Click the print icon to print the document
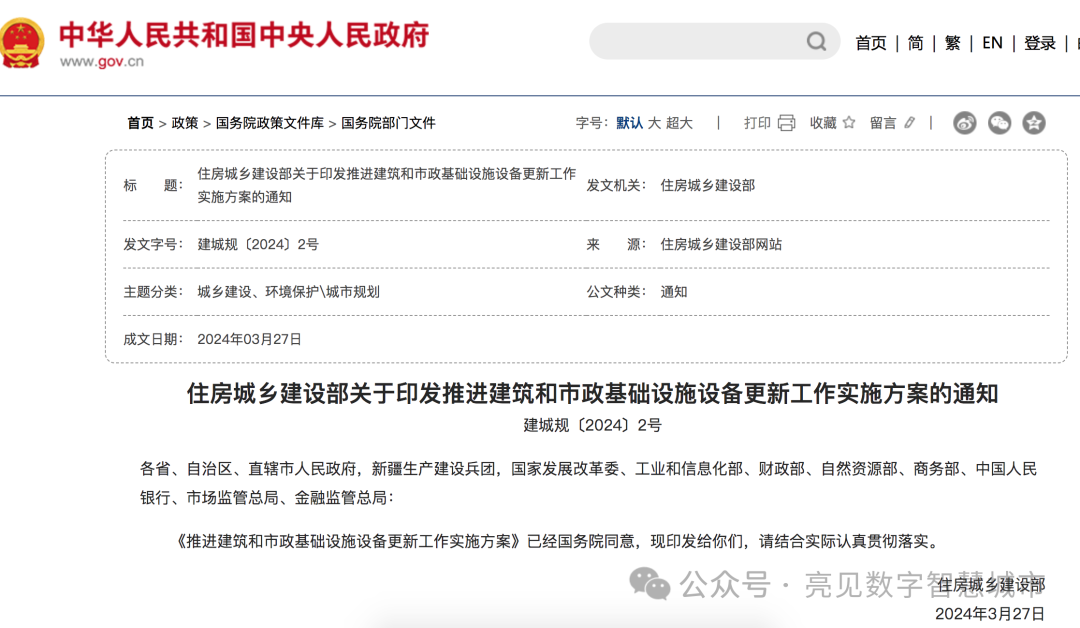The width and height of the screenshot is (1080, 628). point(788,122)
